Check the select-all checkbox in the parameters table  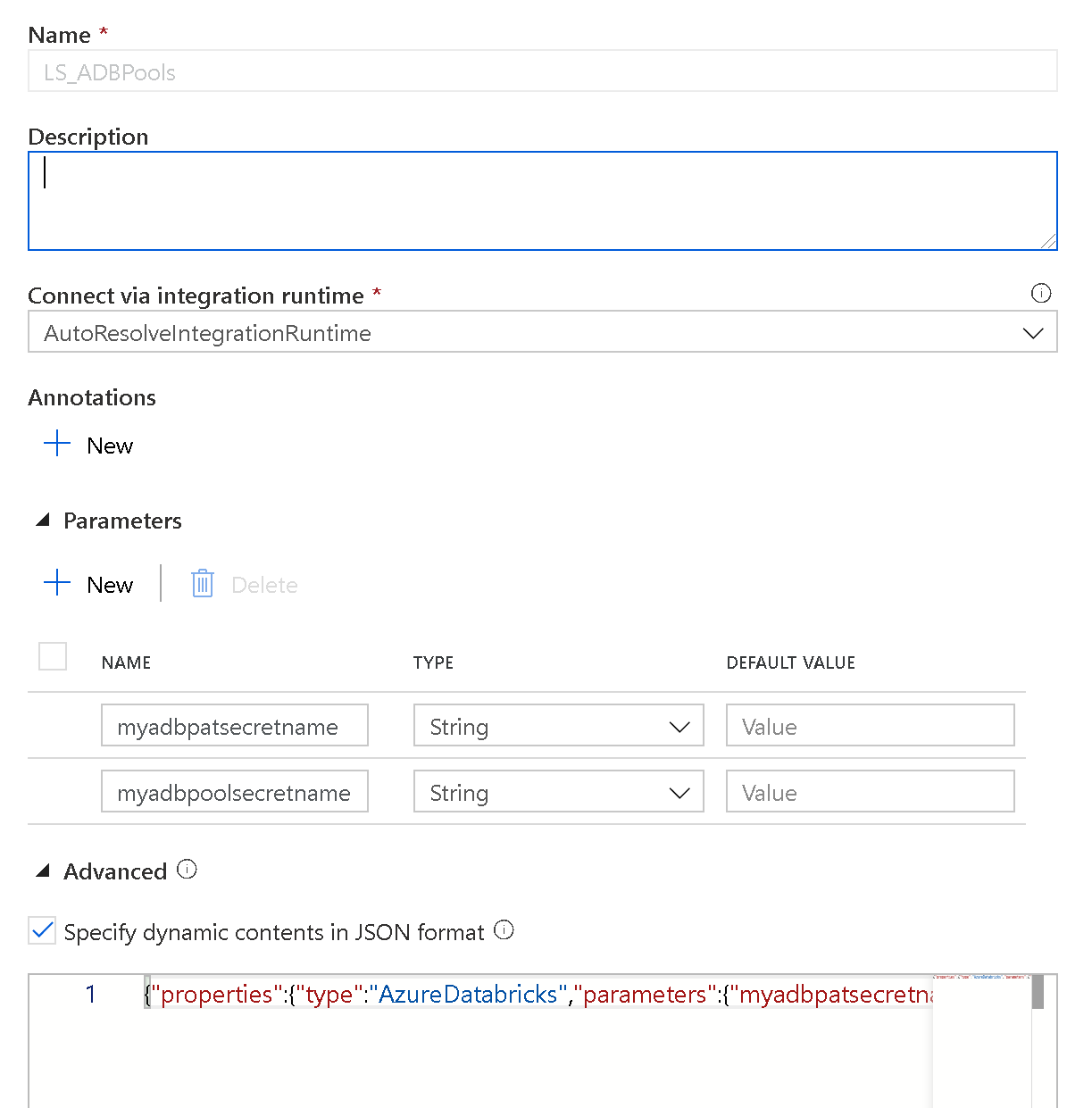[x=52, y=655]
